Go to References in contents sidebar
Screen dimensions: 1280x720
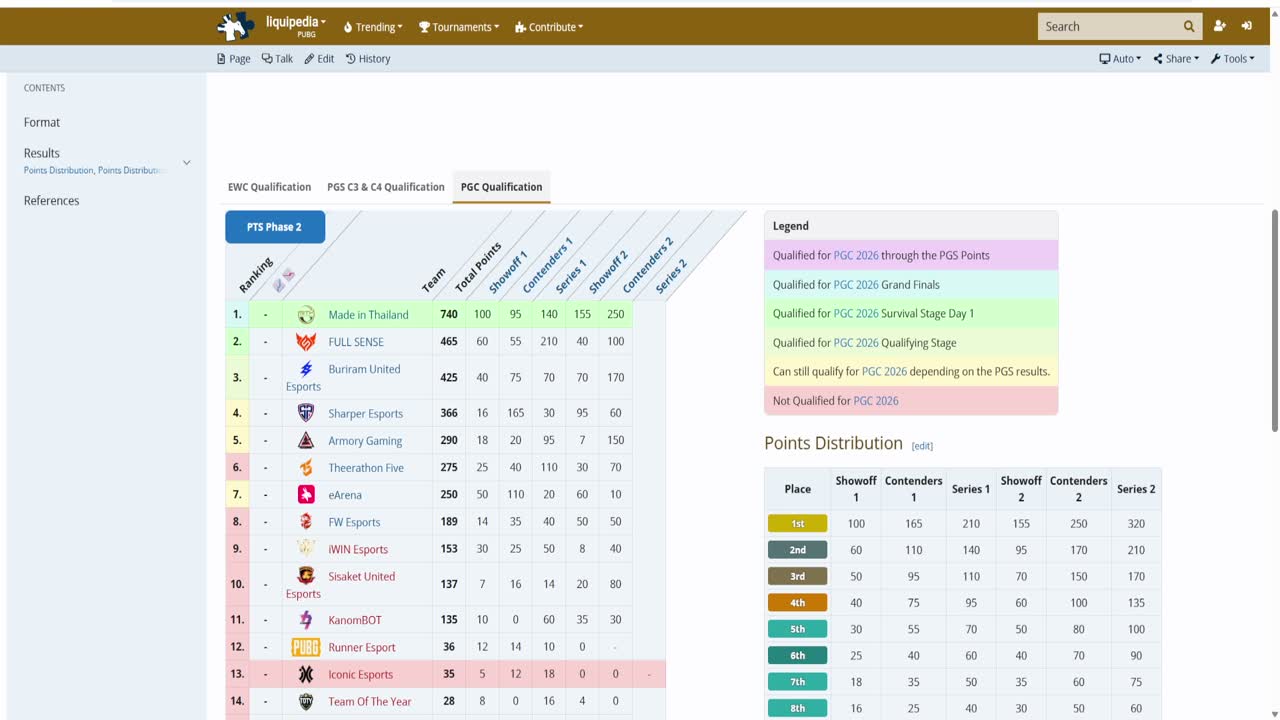(x=51, y=200)
